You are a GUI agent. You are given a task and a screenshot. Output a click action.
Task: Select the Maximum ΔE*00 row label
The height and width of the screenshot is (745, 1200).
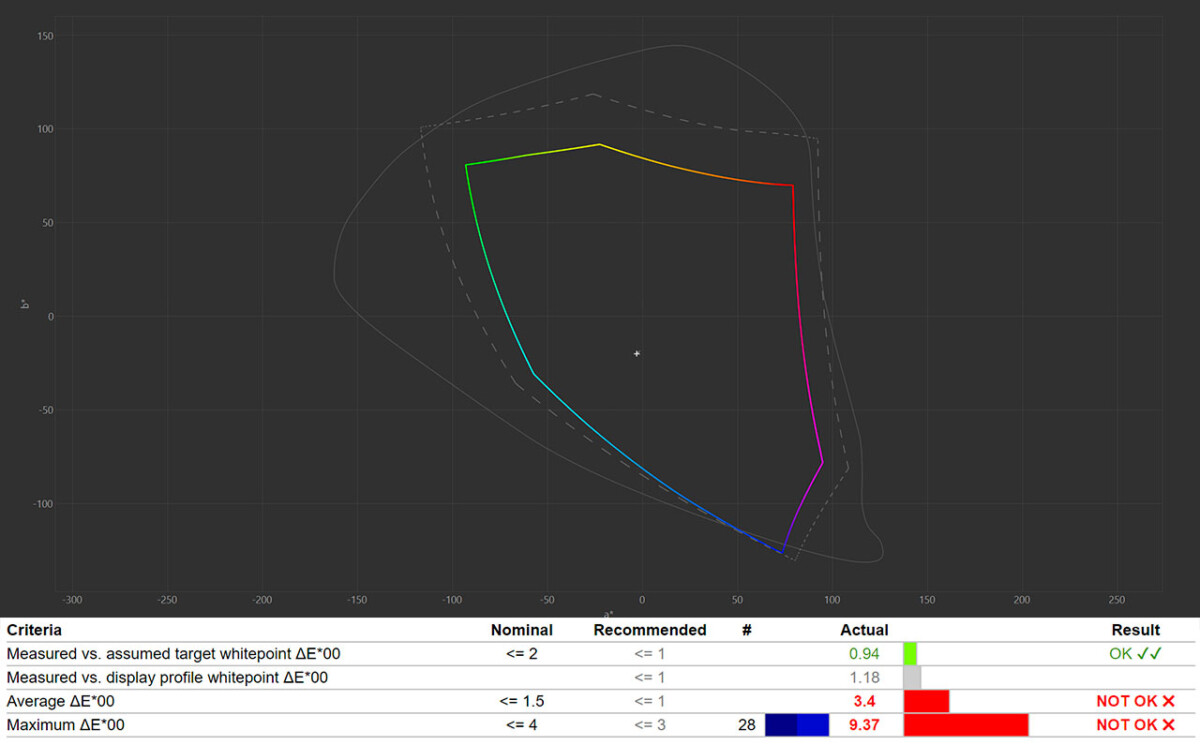click(66, 725)
